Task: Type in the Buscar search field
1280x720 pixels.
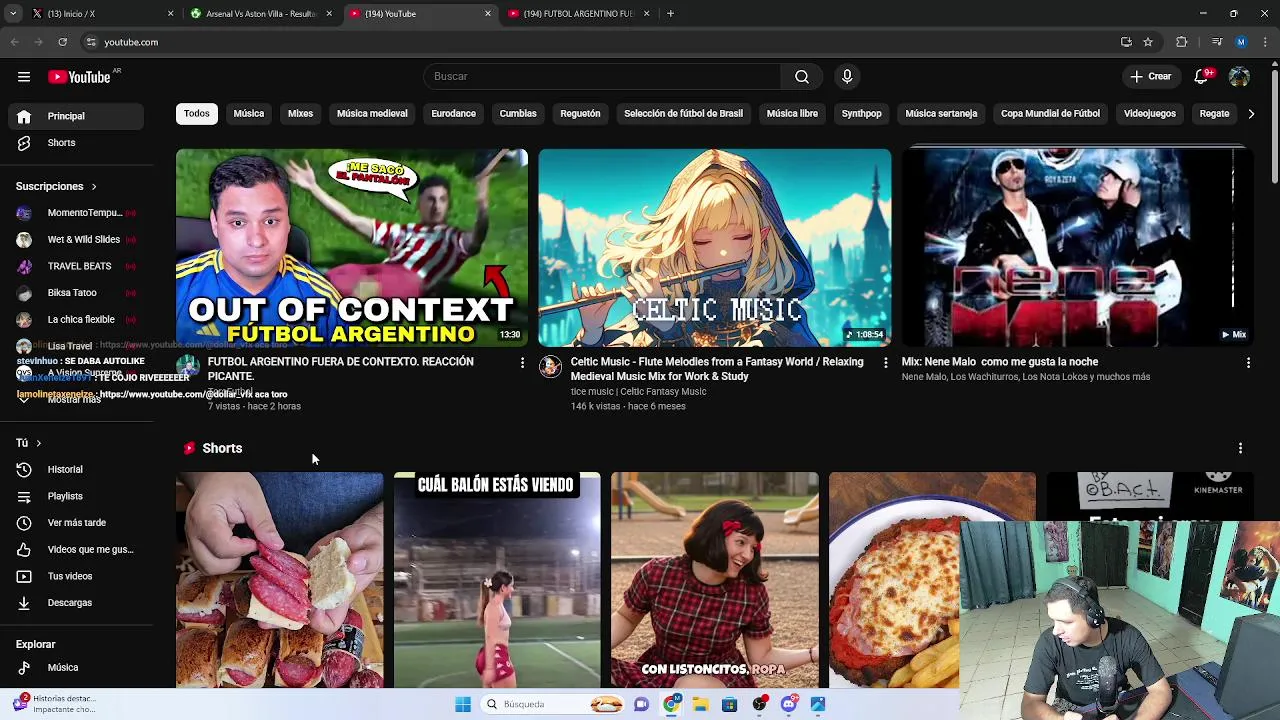Action: tap(602, 76)
